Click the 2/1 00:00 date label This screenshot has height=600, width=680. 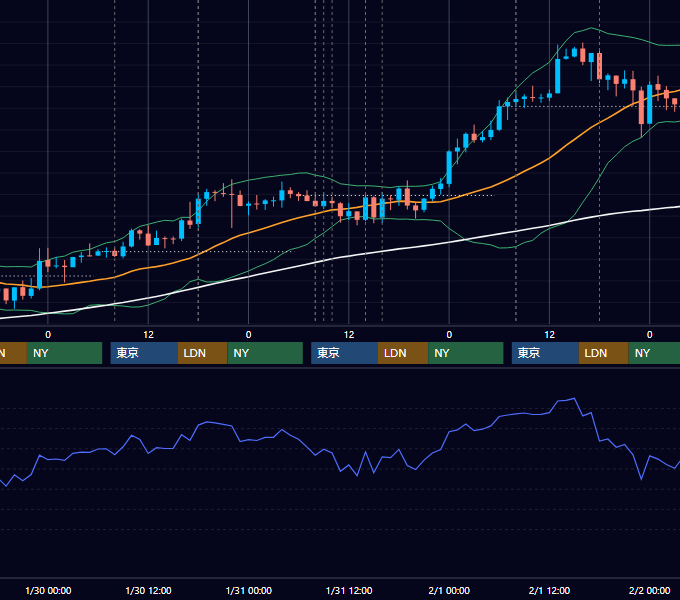(x=449, y=590)
